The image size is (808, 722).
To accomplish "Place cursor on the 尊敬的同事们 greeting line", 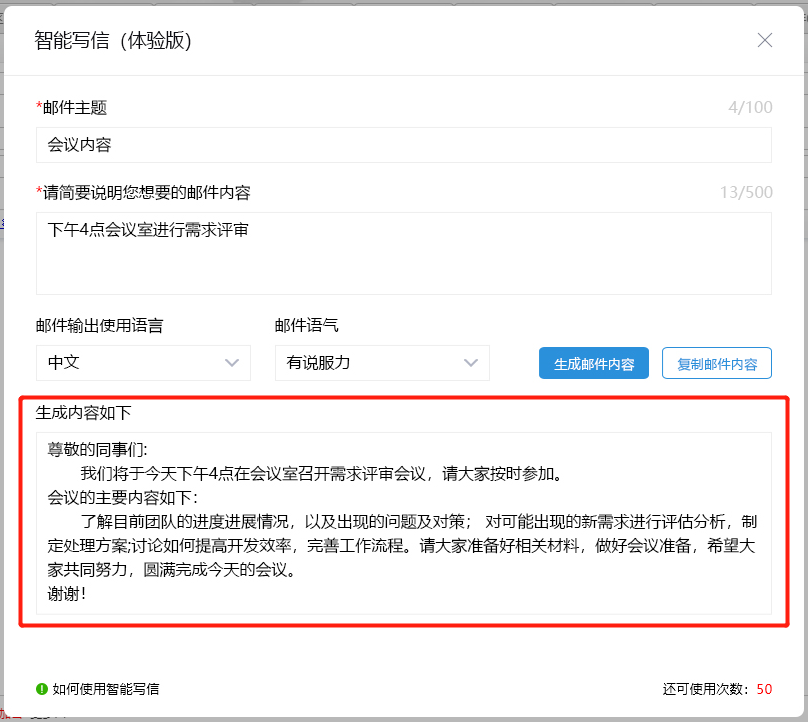I will [x=98, y=450].
